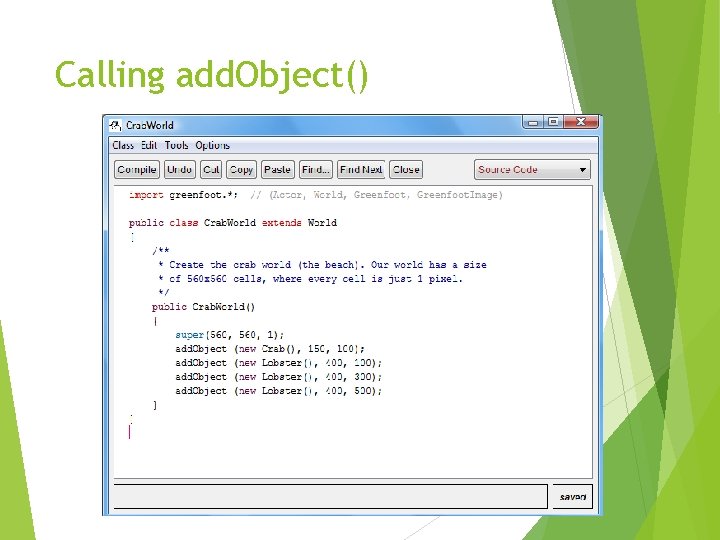Open the Class menu
This screenshot has width=720, height=540.
pos(123,145)
